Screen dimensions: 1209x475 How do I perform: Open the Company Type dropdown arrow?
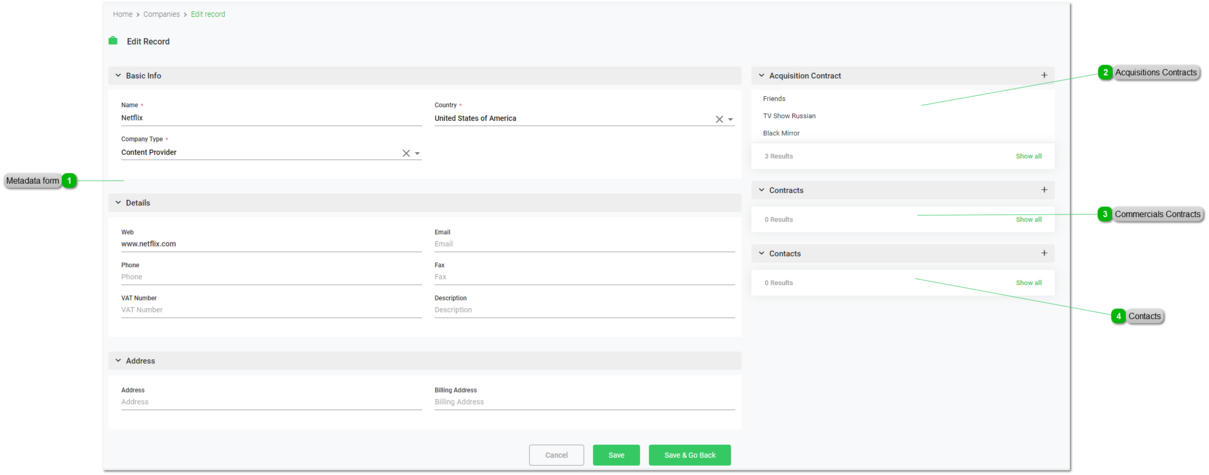[417, 154]
